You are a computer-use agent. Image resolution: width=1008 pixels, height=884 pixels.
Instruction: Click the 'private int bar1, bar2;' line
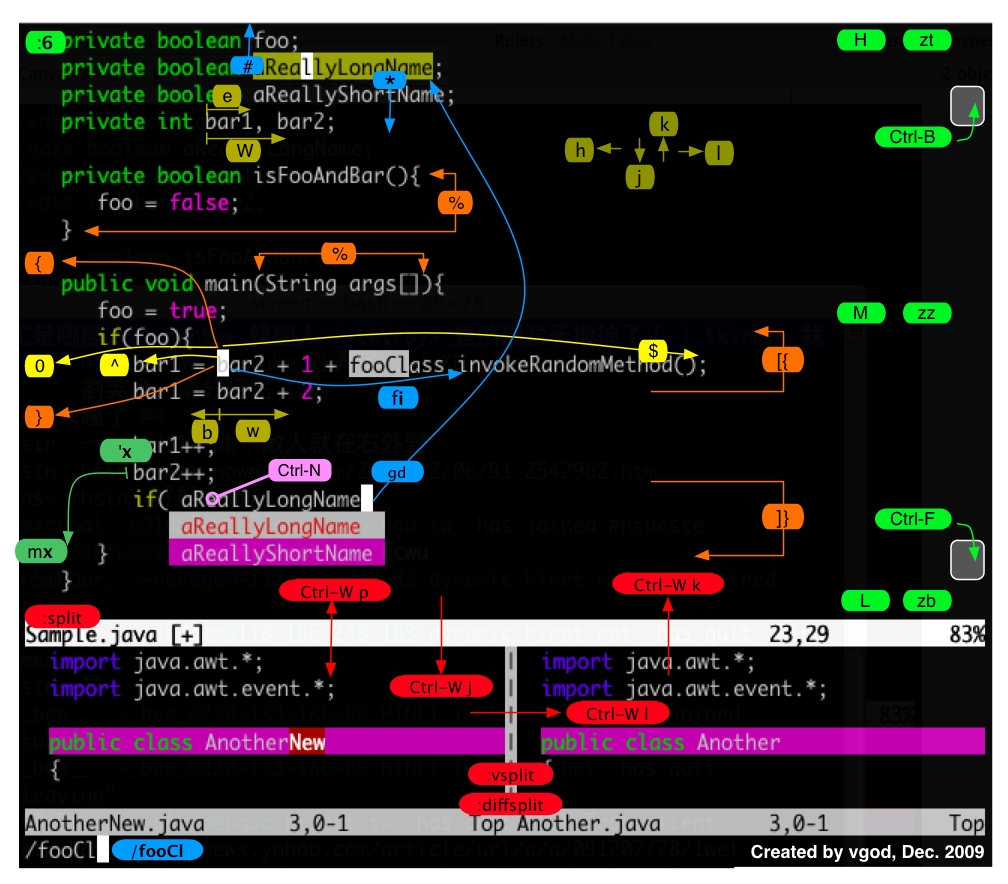coord(197,122)
